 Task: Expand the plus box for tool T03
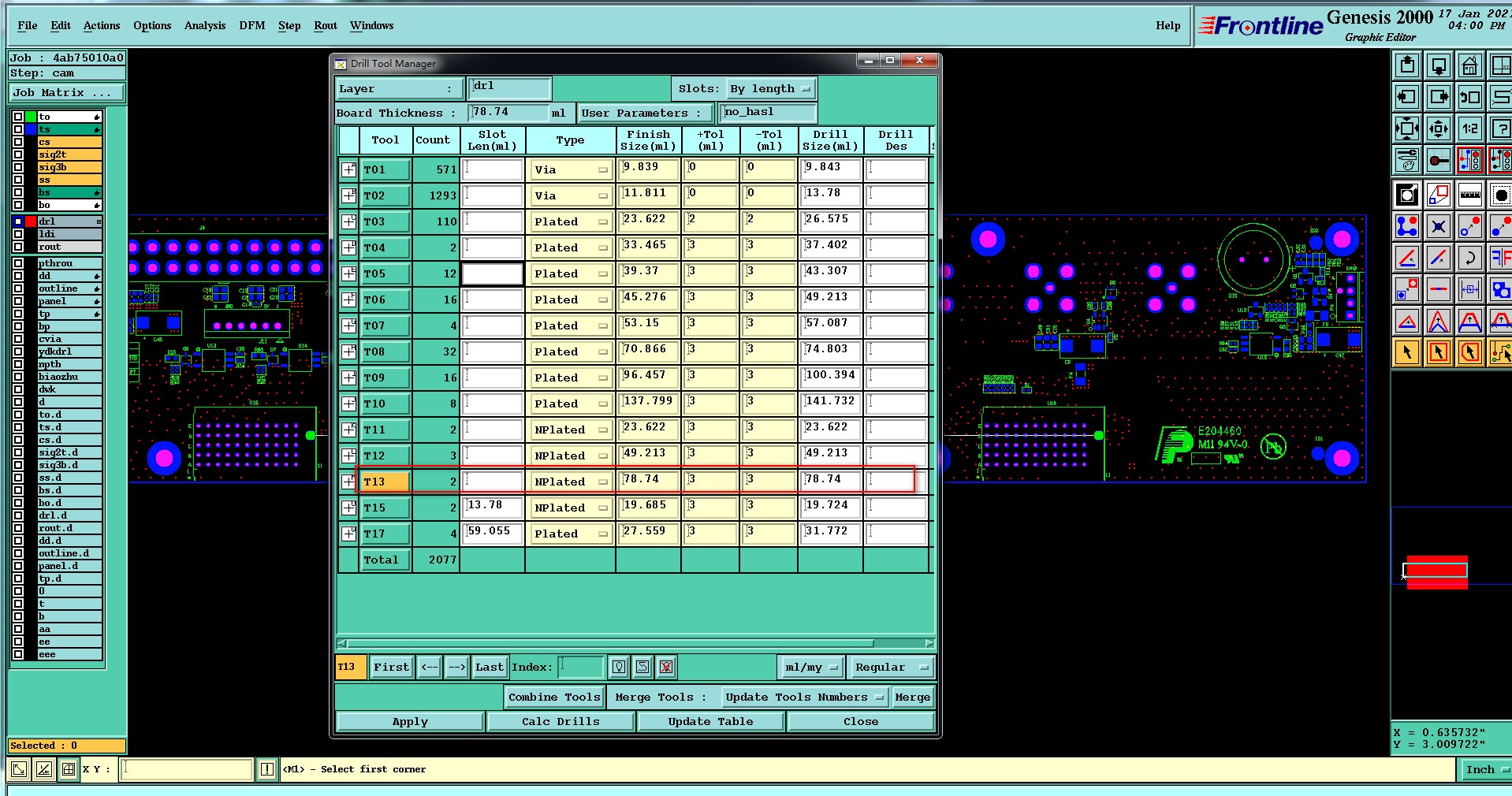coord(348,221)
